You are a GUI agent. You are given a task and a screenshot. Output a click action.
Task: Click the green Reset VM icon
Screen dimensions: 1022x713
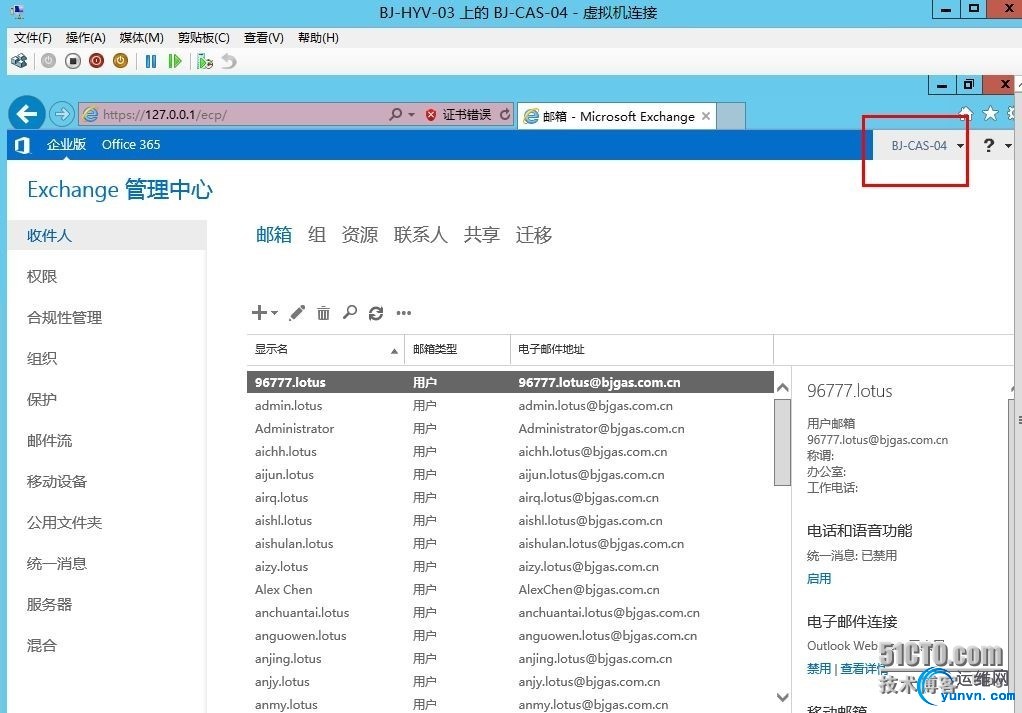pos(175,61)
